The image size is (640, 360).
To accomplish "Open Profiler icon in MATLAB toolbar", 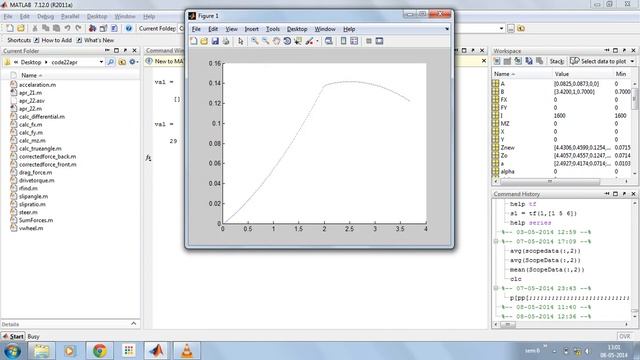I will pos(114,28).
